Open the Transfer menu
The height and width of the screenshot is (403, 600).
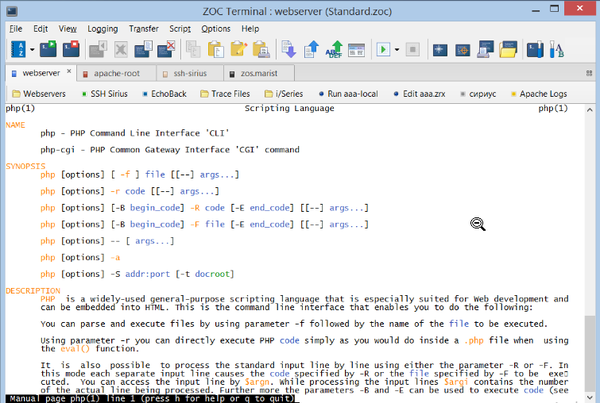click(143, 29)
